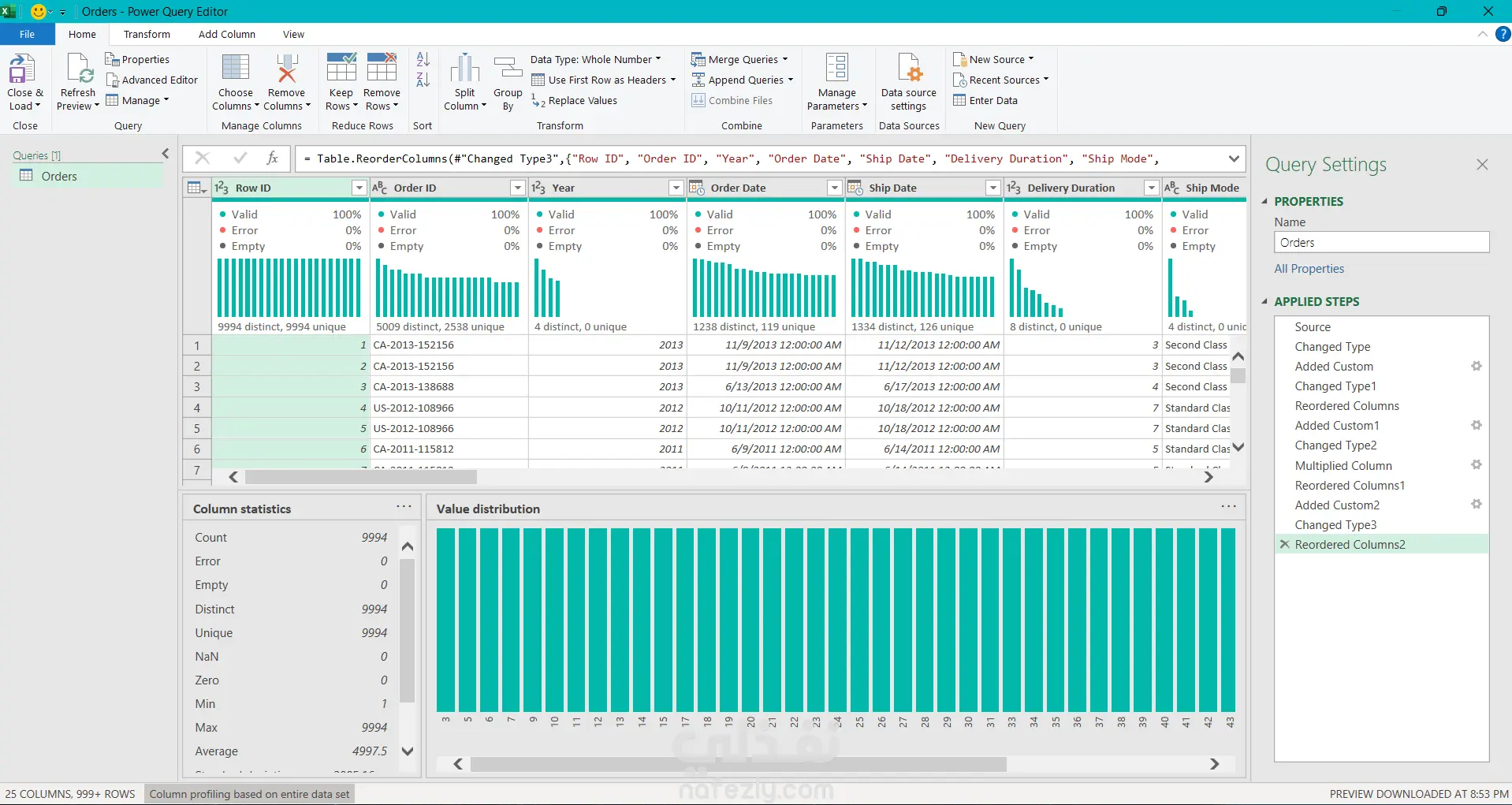This screenshot has height=805, width=1512.
Task: Collapse the Applied Steps section
Action: (x=1265, y=301)
